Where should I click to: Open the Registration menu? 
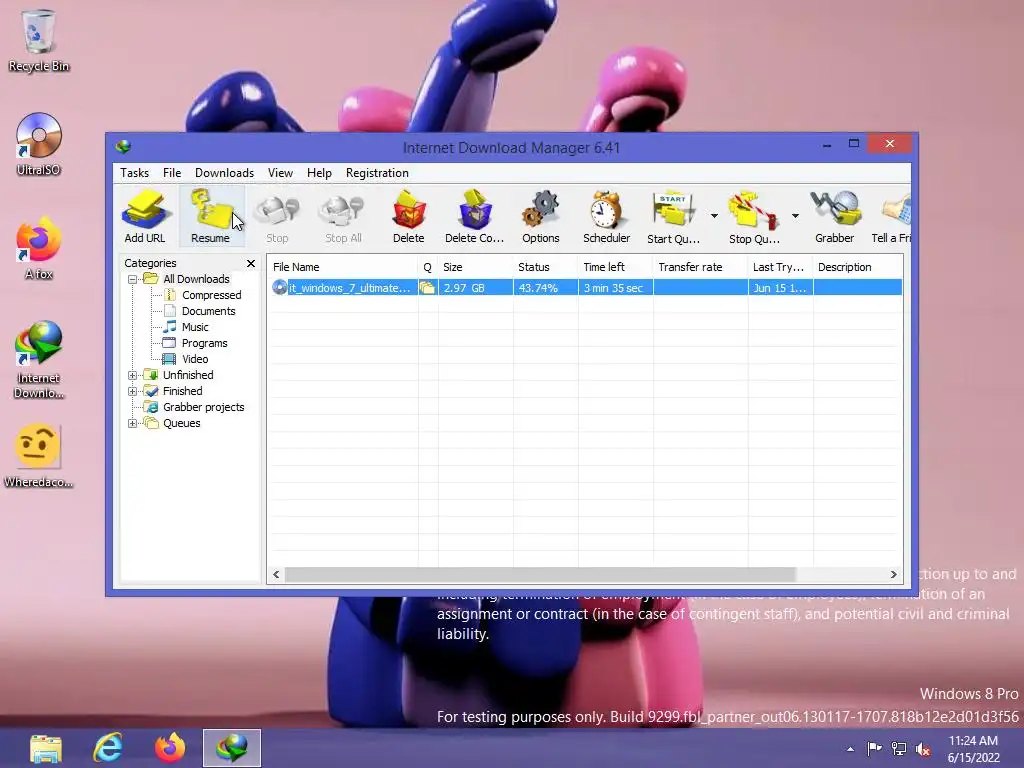click(x=377, y=173)
